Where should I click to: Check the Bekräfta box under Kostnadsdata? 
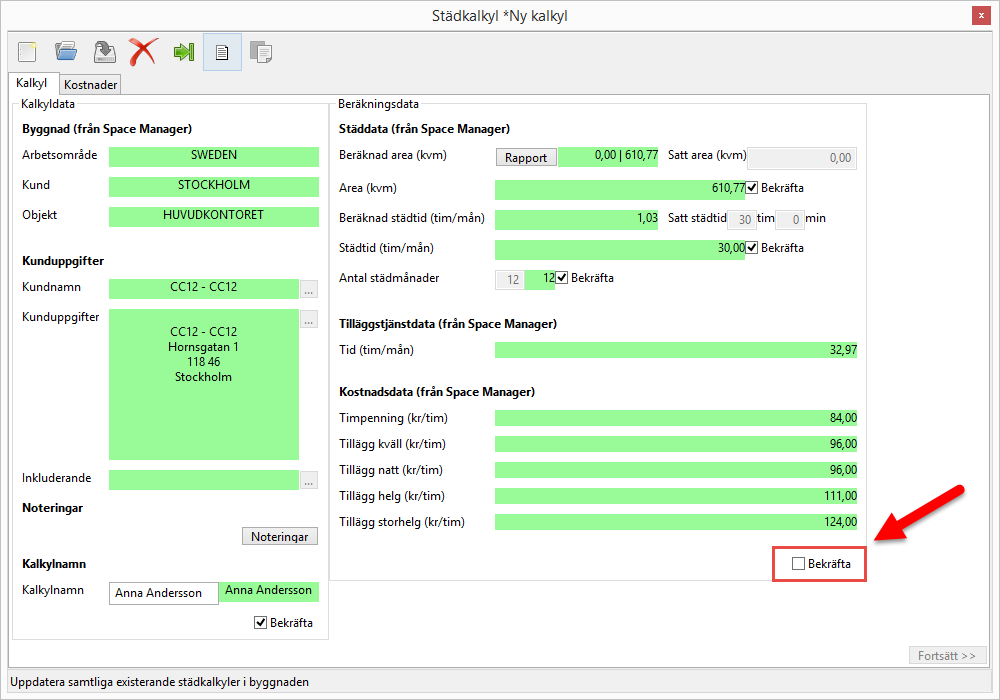pos(798,564)
